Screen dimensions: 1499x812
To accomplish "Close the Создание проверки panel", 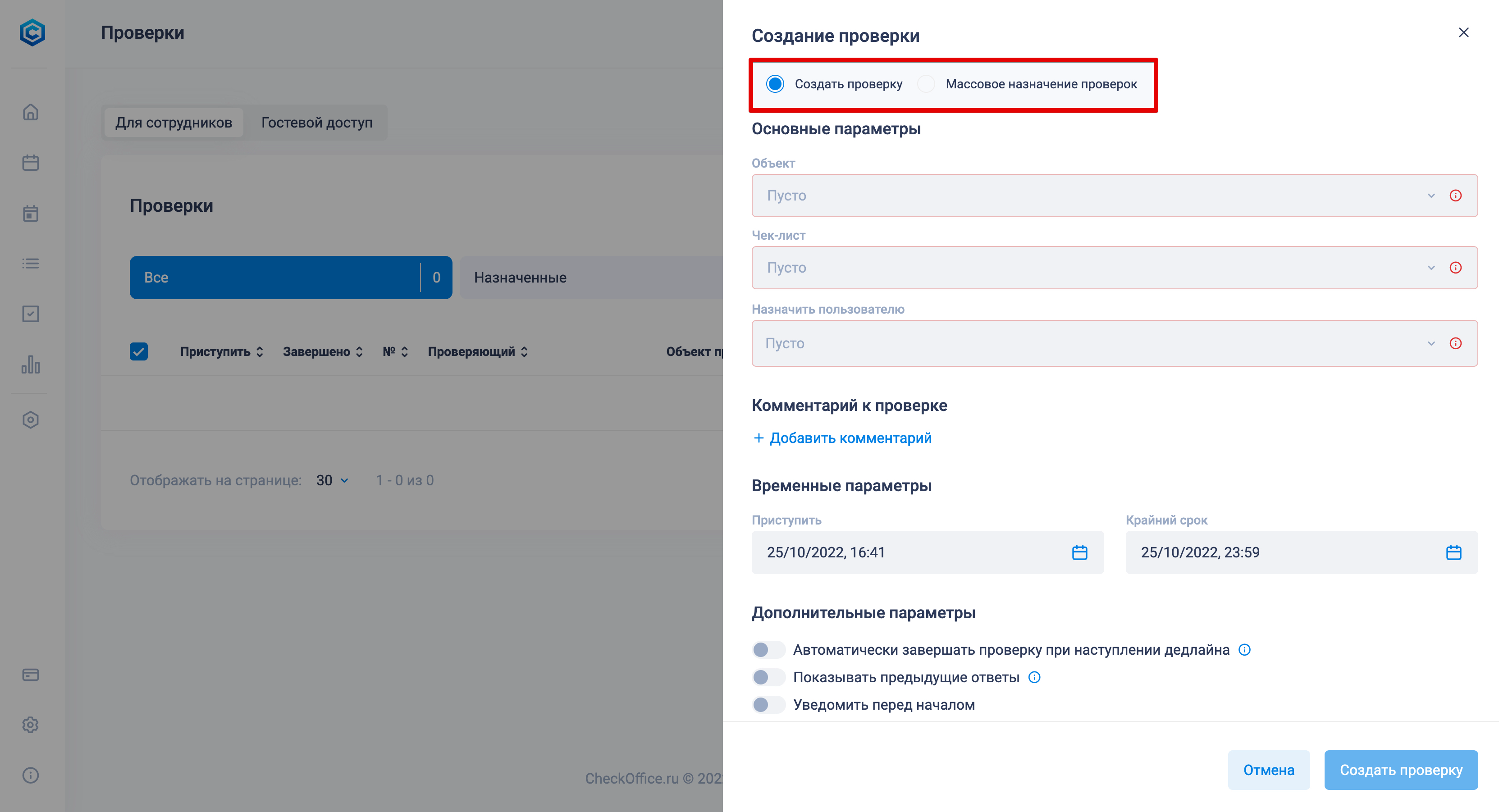I will 1463,32.
